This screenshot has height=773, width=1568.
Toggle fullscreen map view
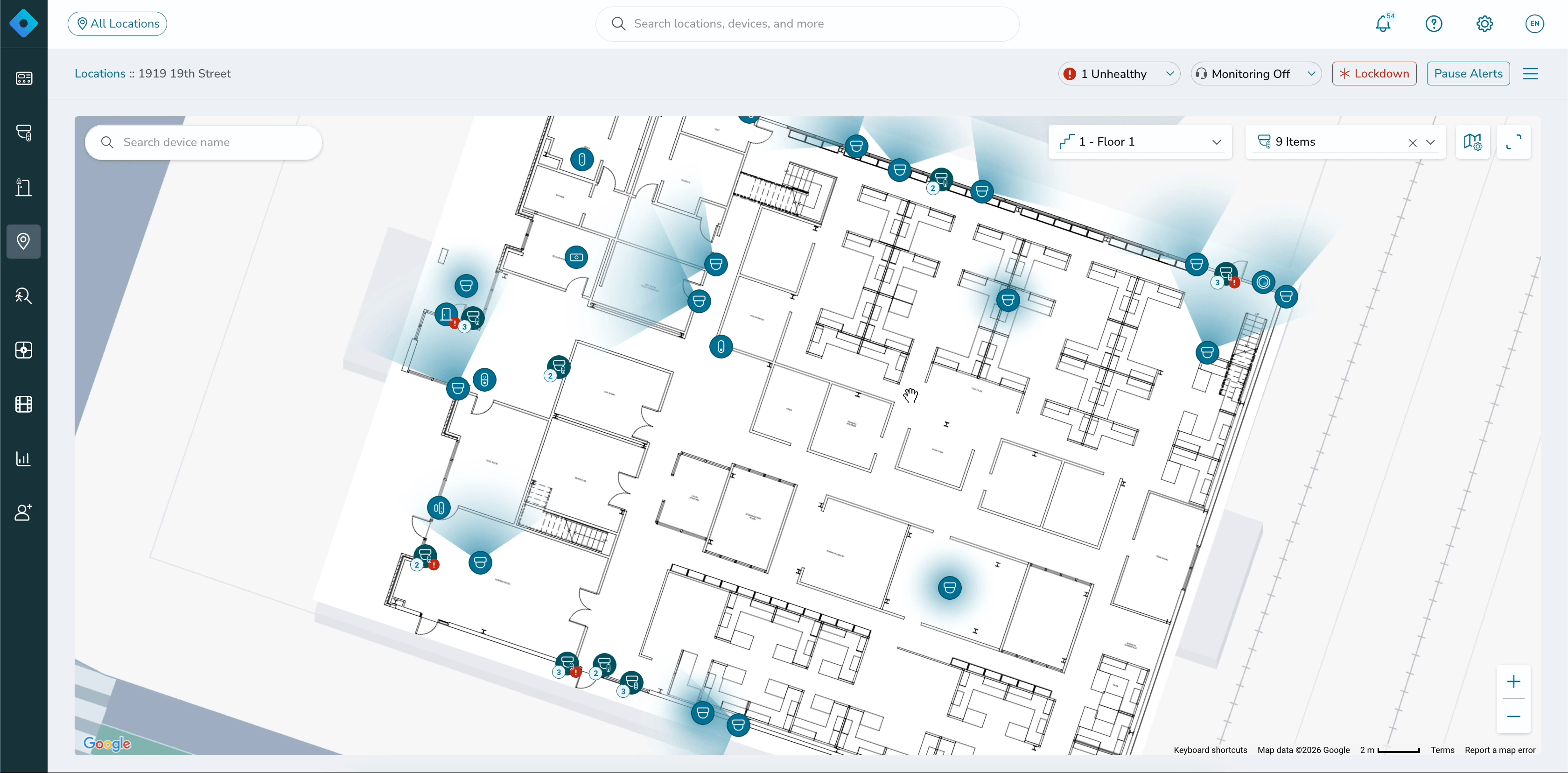[1513, 142]
